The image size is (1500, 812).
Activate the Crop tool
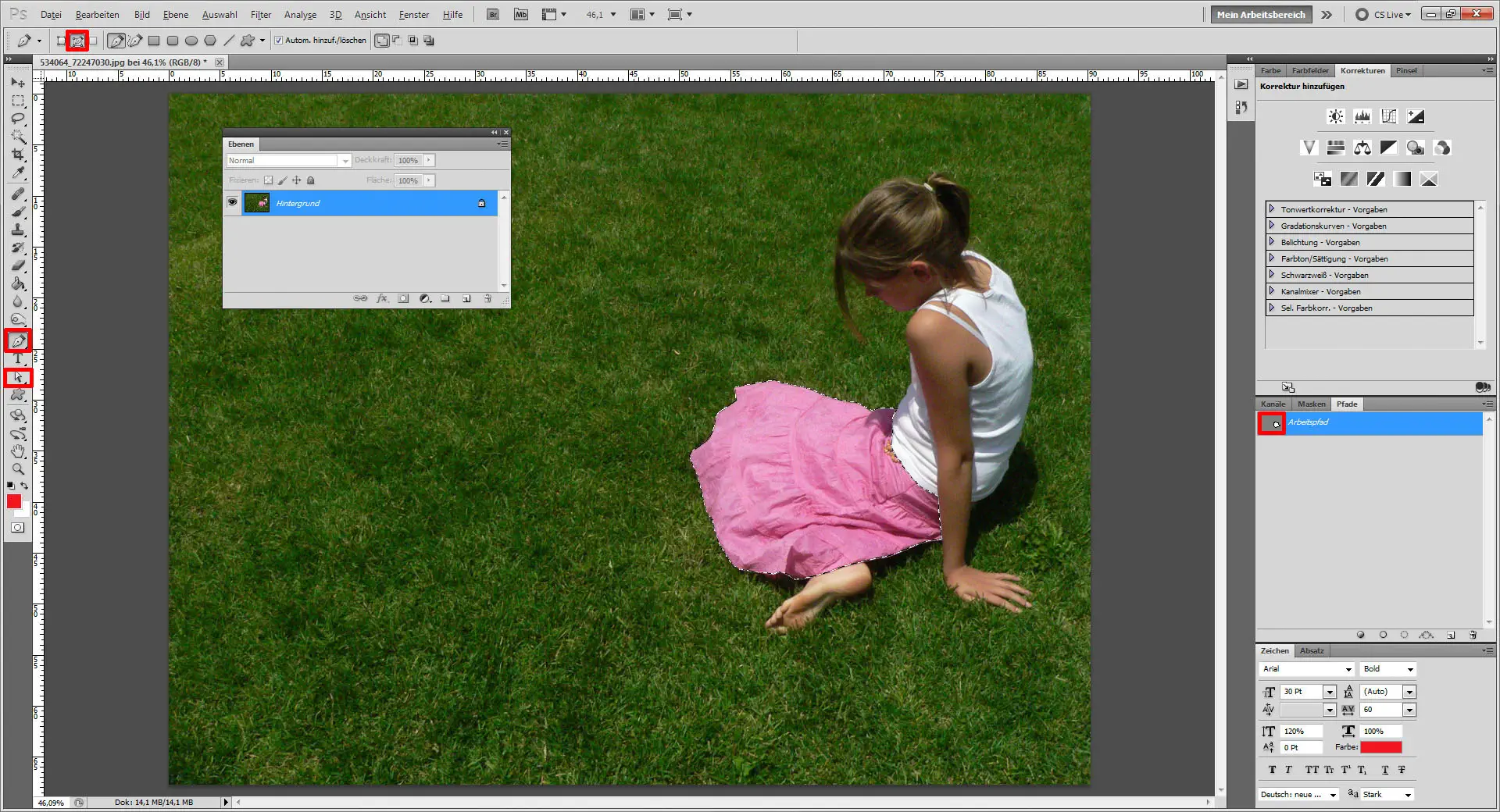point(19,155)
